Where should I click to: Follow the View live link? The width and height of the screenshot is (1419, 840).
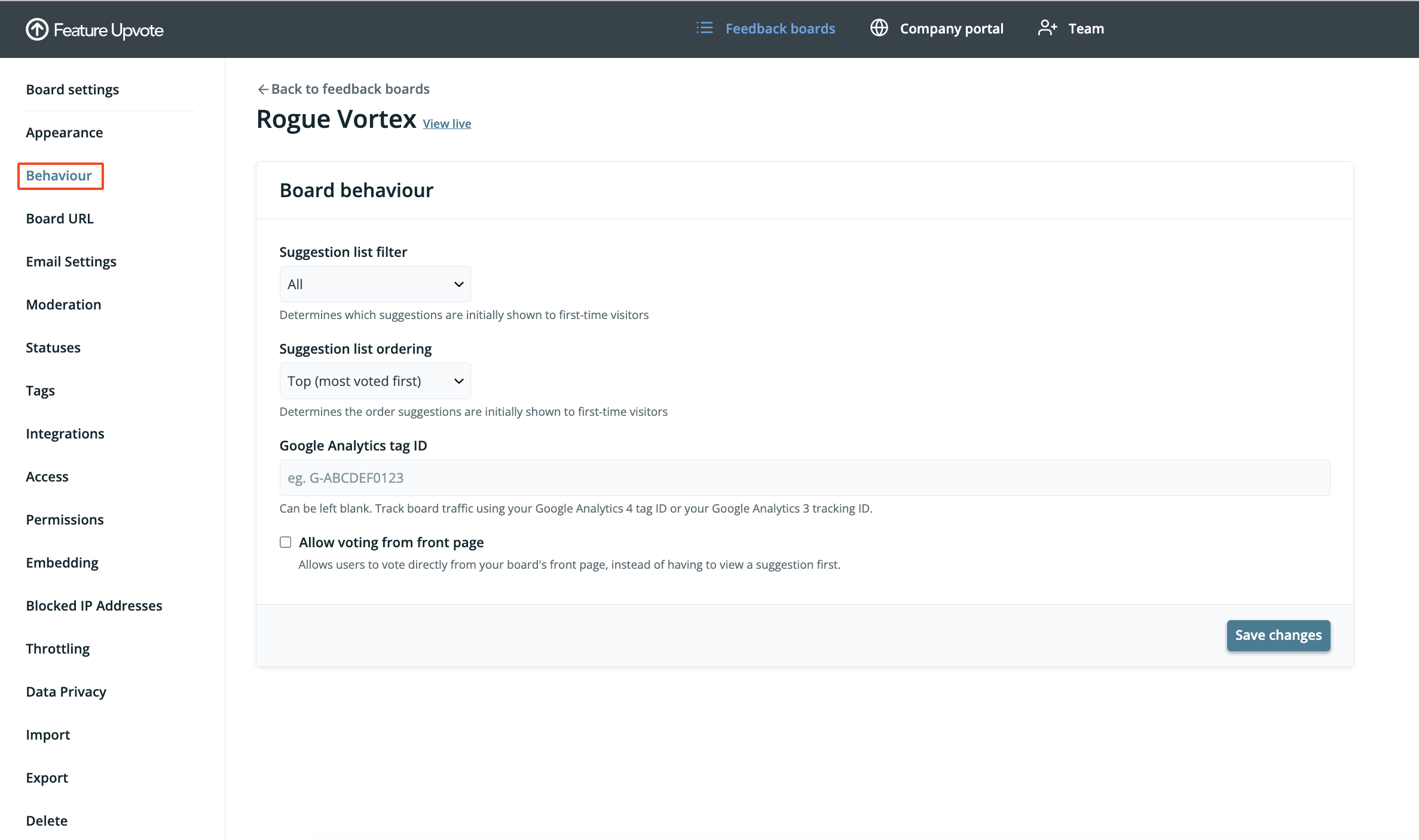tap(447, 124)
